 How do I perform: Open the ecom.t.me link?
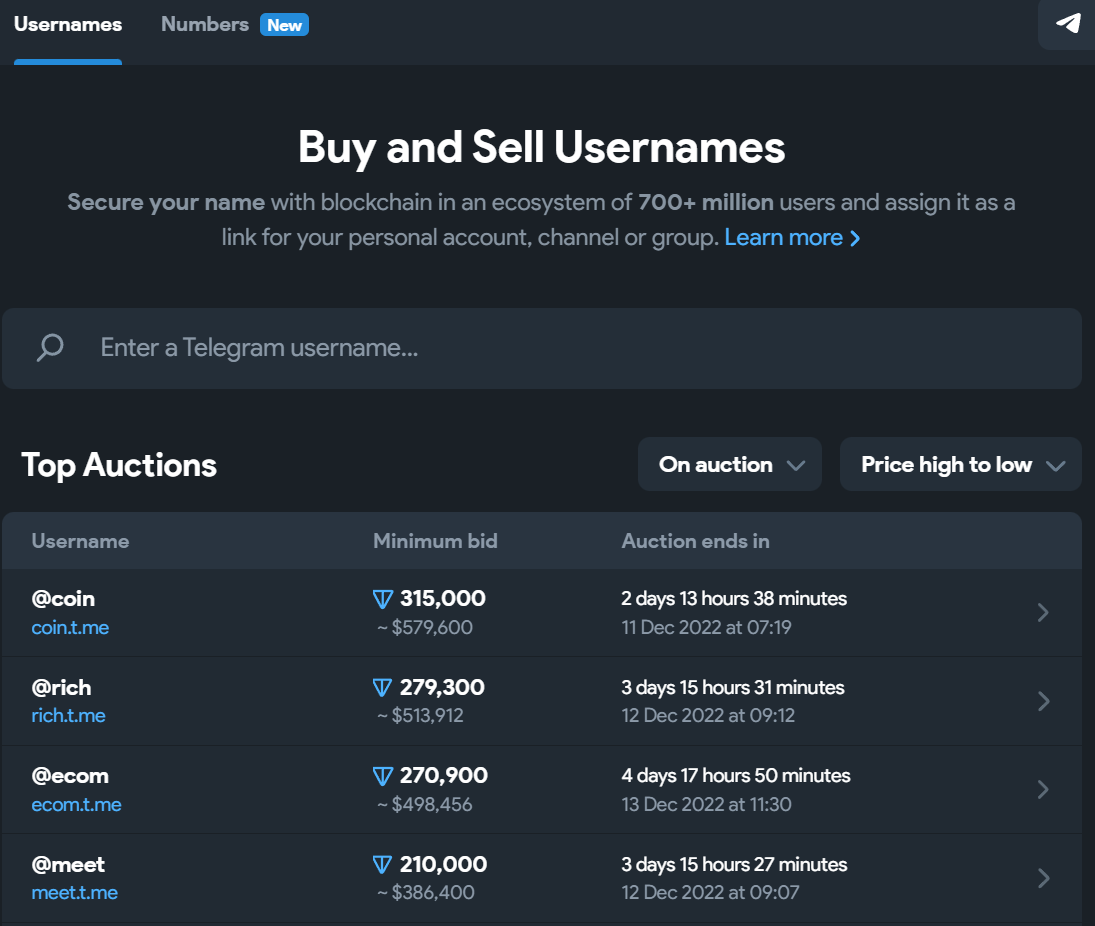pyautogui.click(x=76, y=804)
